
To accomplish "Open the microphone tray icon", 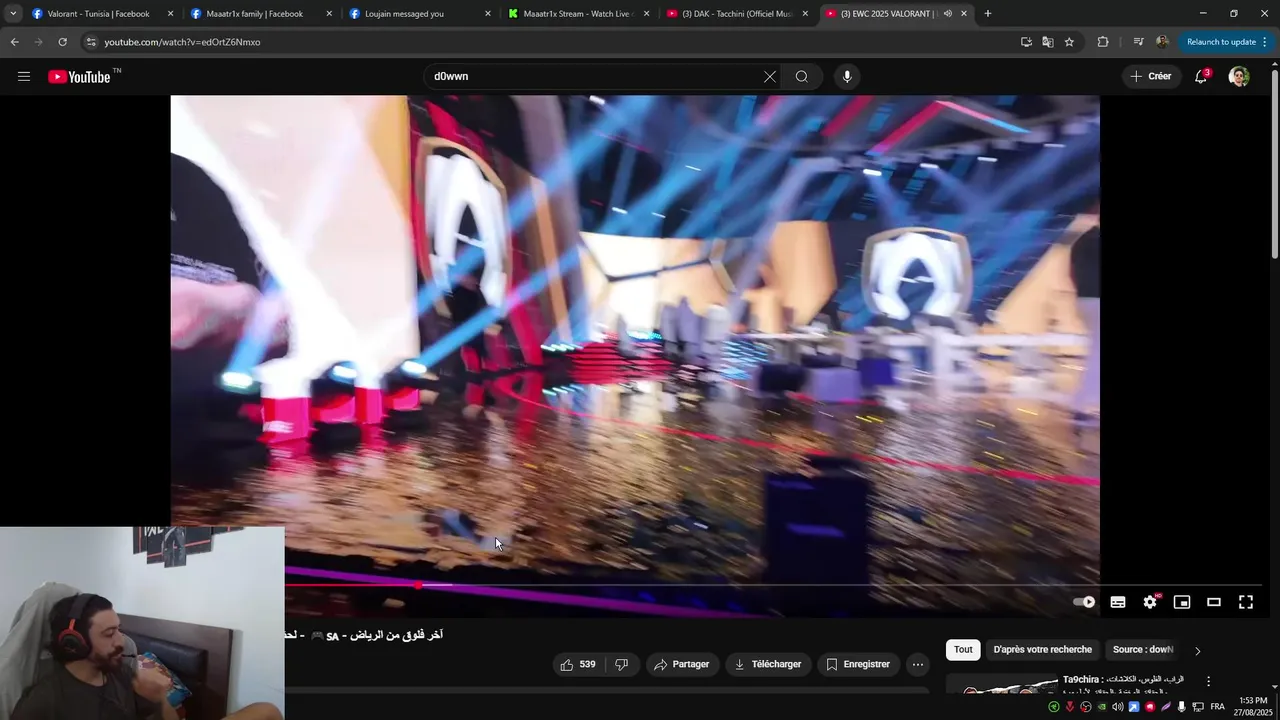I will pos(1182,707).
